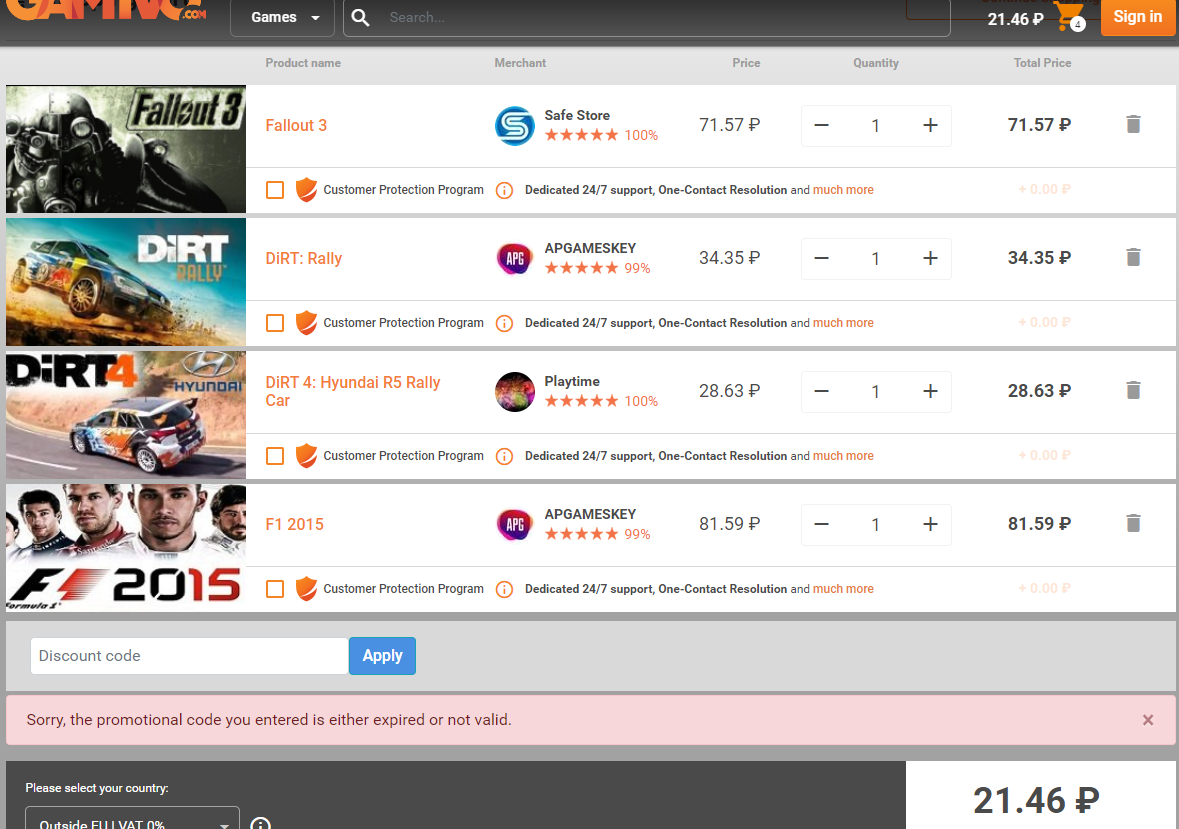The width and height of the screenshot is (1179, 829).
Task: Click 'much more' link in F1 2015 row
Action: (843, 589)
